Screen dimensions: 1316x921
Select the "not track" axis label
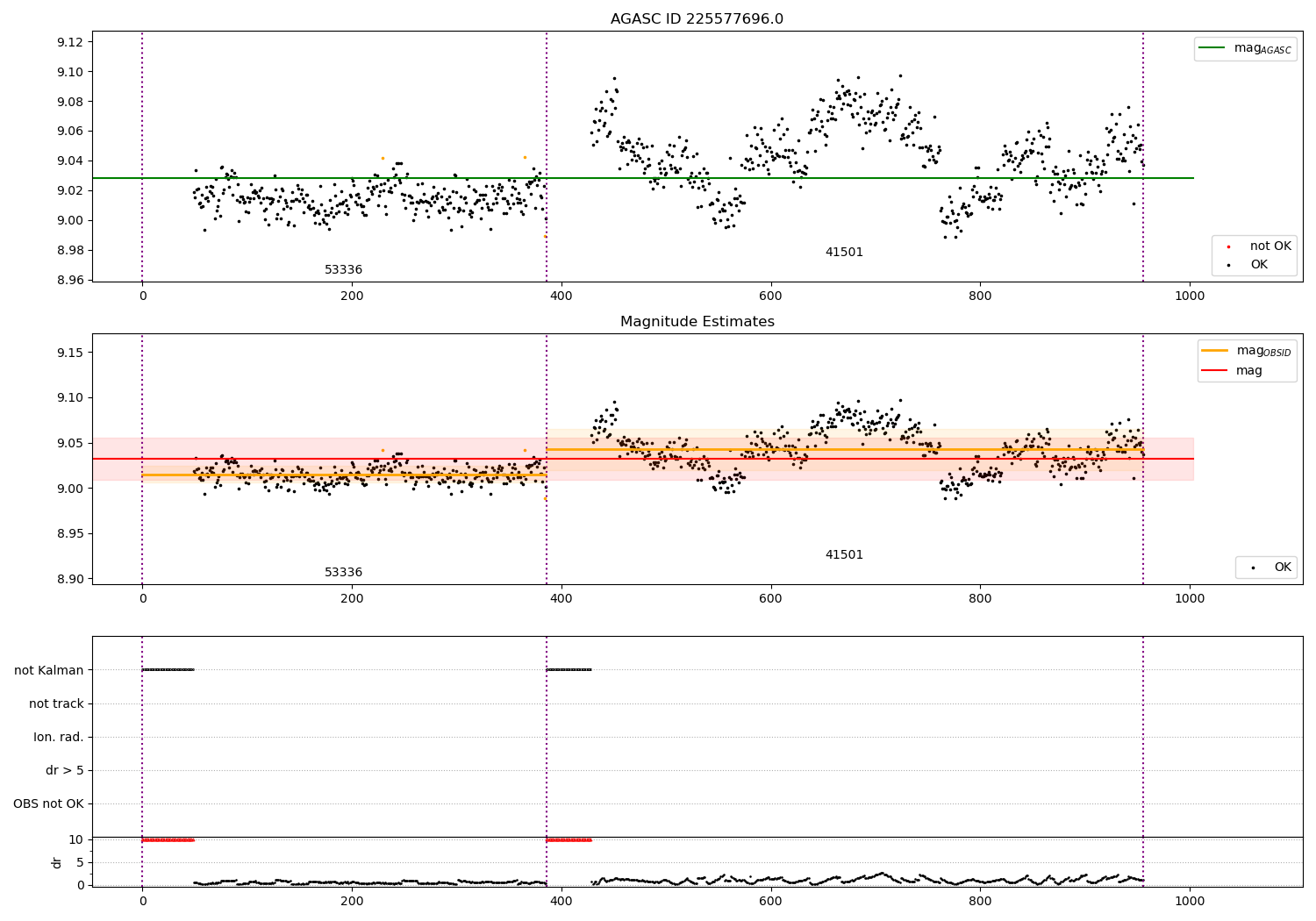tap(56, 704)
